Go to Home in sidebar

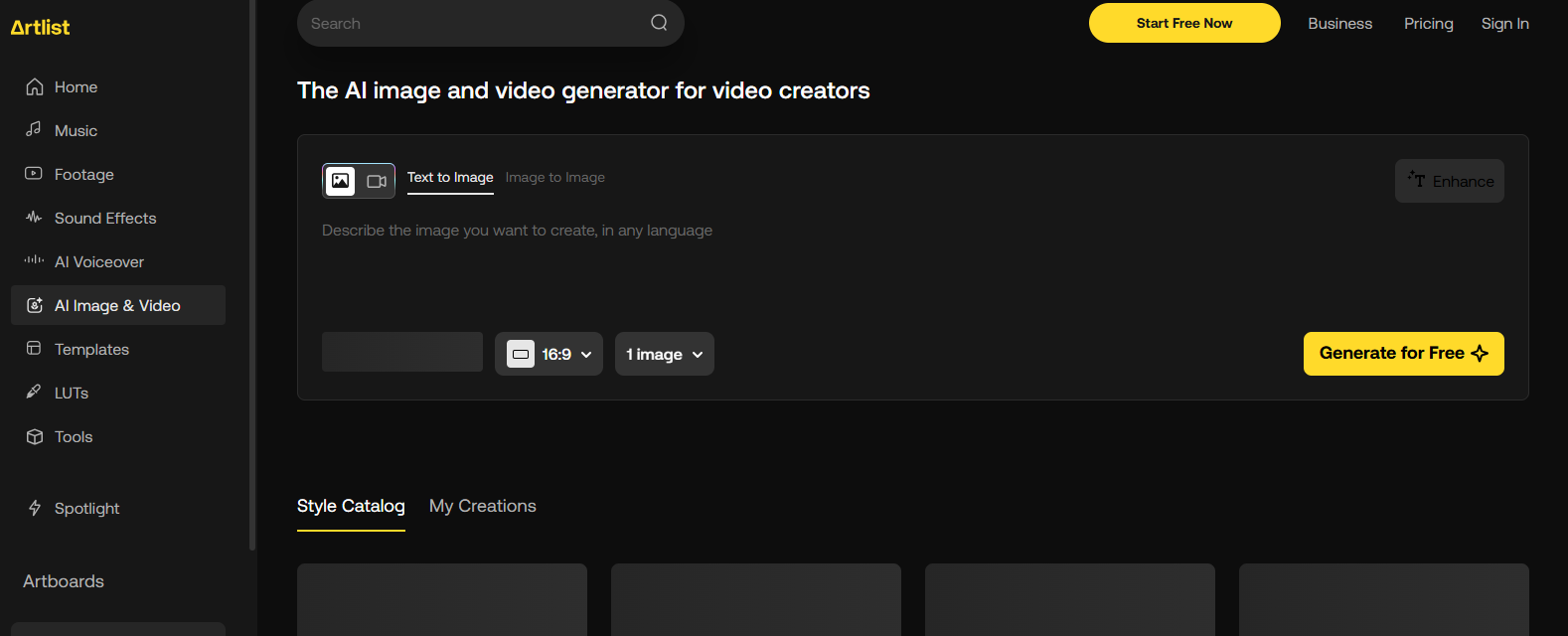coord(118,86)
